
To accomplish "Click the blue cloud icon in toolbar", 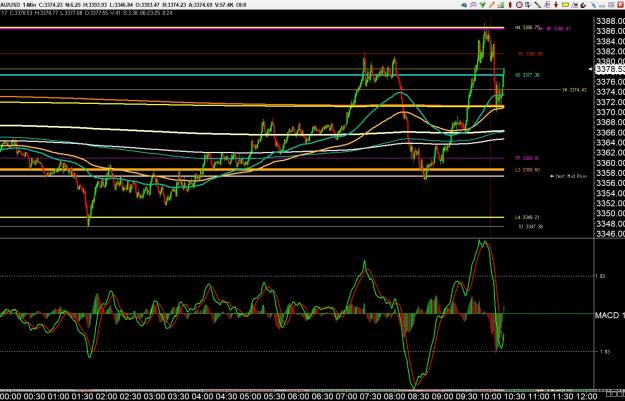I will click(464, 5).
